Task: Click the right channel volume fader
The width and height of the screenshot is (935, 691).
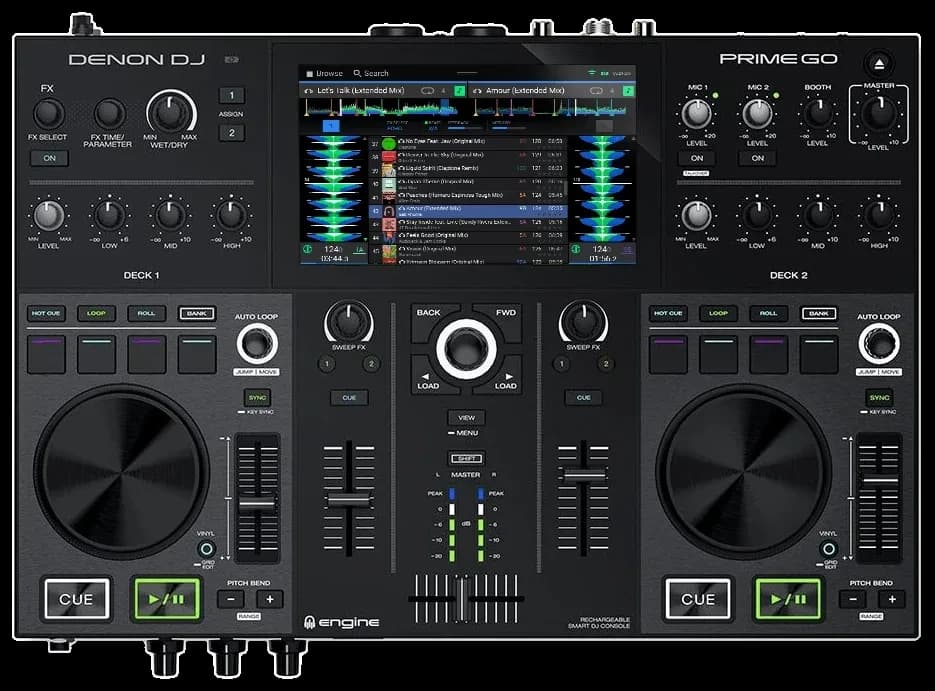Action: click(x=584, y=475)
